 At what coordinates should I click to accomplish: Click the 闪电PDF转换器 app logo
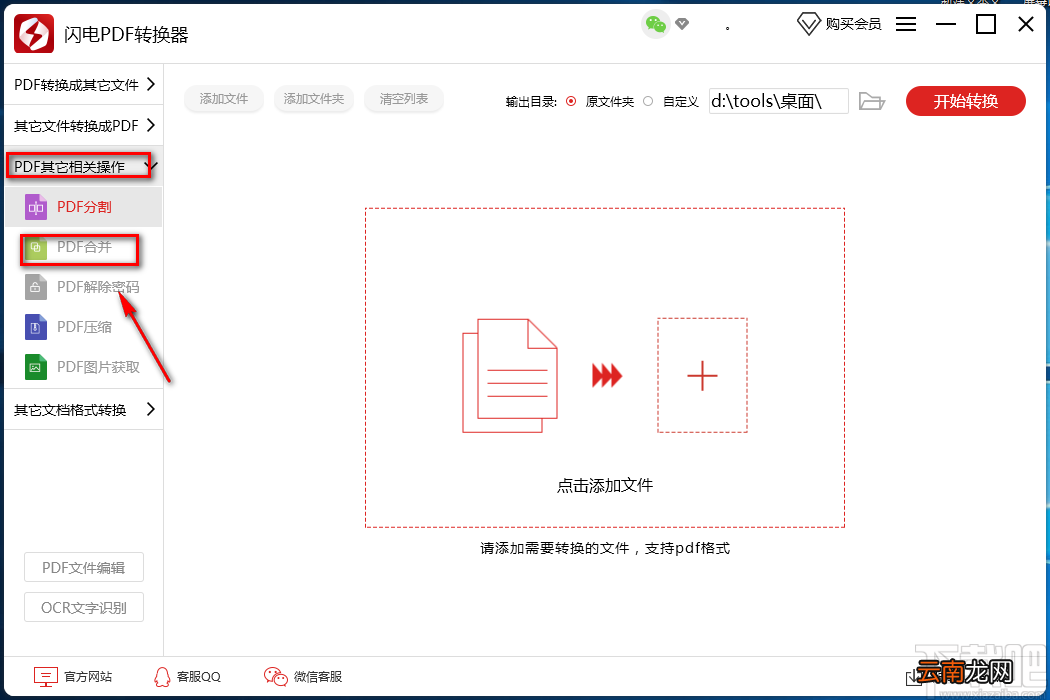(33, 33)
